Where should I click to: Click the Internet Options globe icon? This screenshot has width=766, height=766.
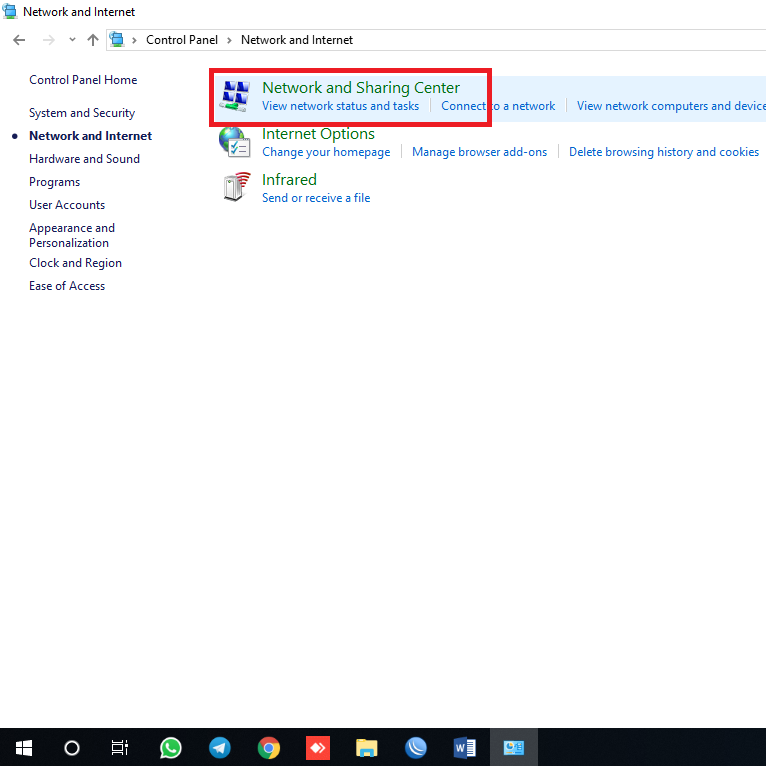[234, 143]
